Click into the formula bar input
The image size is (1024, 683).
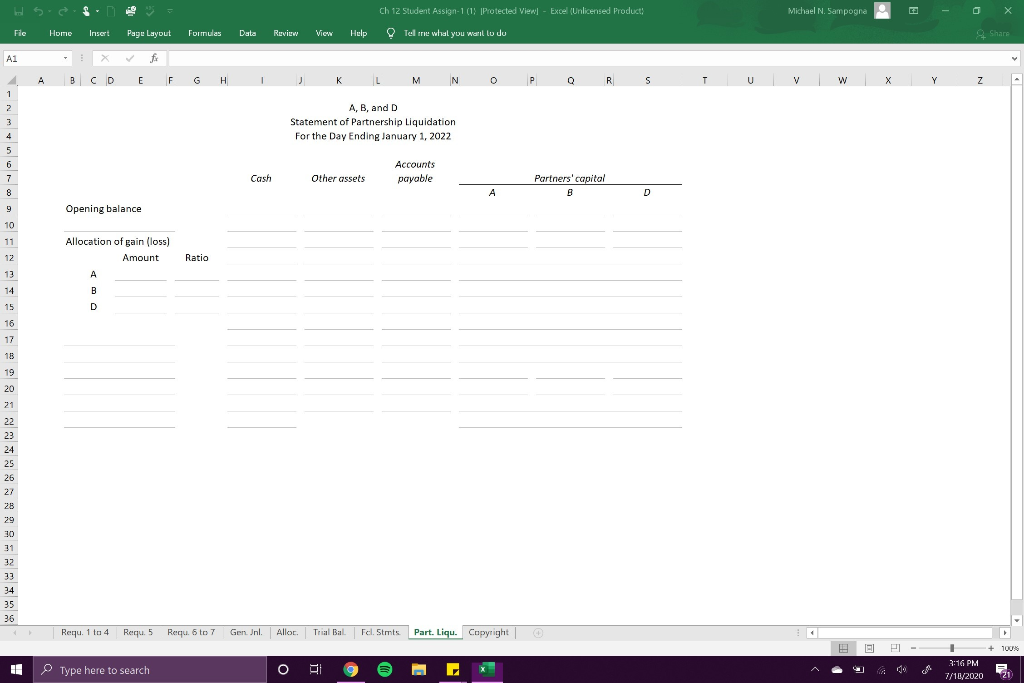(x=588, y=59)
